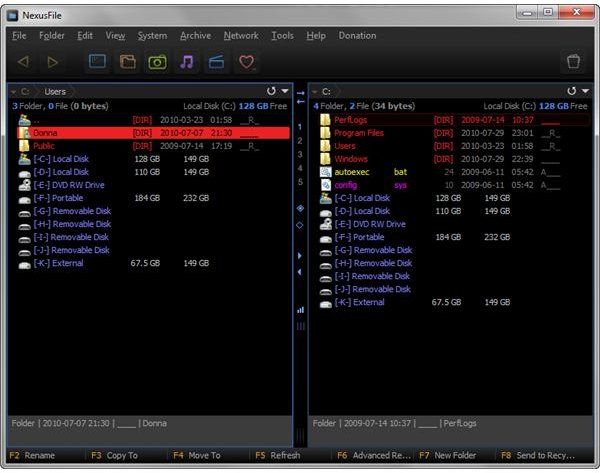The image size is (600, 473).
Task: Open the Network menu
Action: 241,36
